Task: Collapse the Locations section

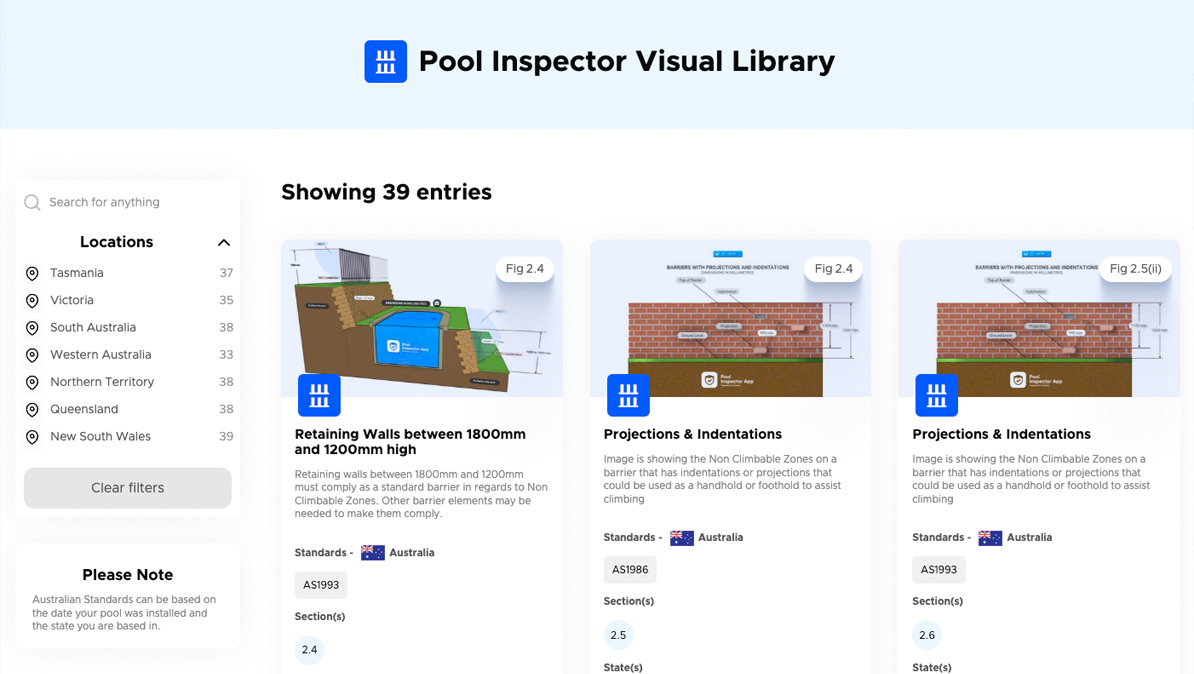Action: [x=224, y=242]
